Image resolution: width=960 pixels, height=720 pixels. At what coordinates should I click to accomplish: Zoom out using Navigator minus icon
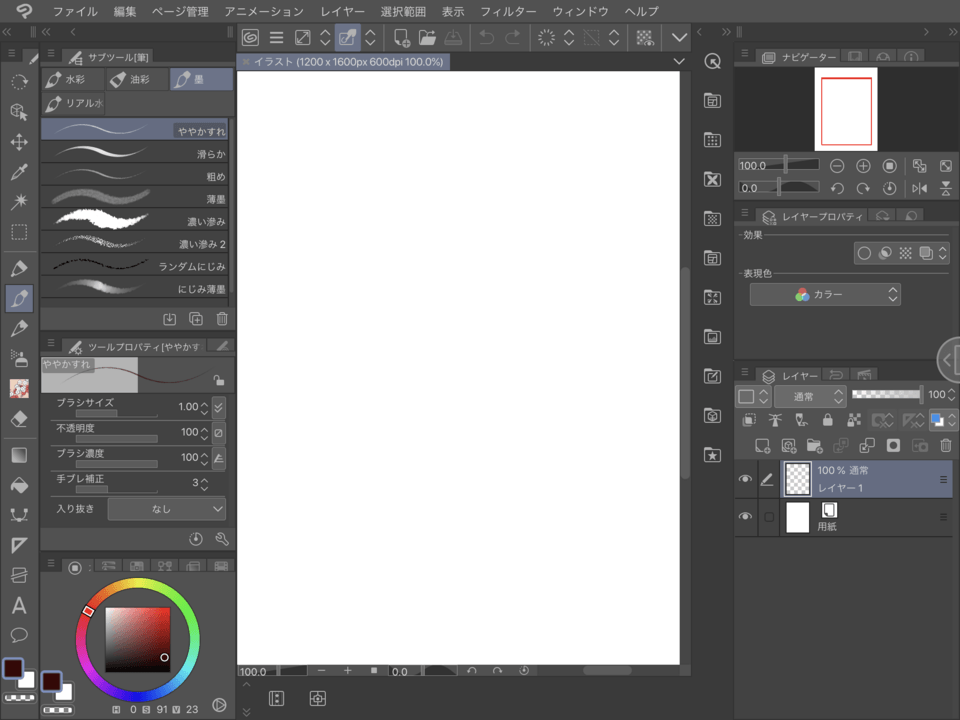coord(837,166)
